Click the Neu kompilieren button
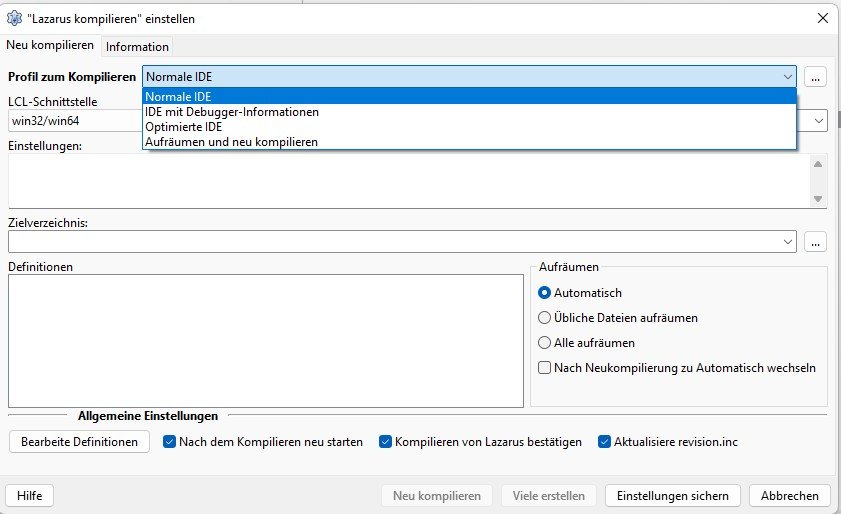This screenshot has height=514, width=841. pyautogui.click(x=437, y=495)
